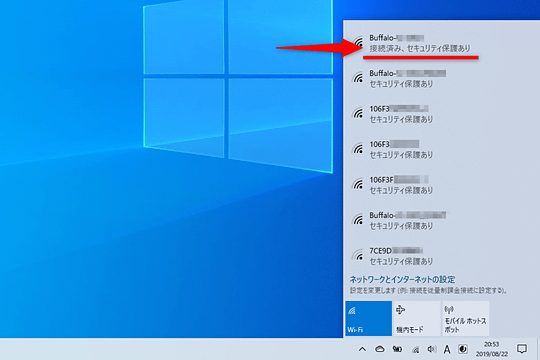Open the OneDrive cloud tray icon
This screenshot has width=540, height=360.
(380, 349)
